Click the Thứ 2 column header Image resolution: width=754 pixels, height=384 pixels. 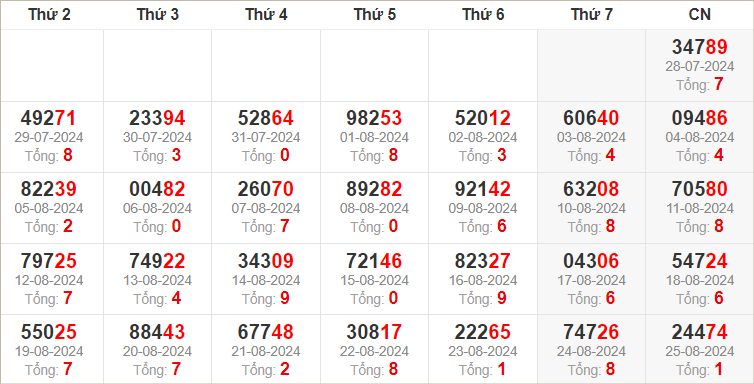(x=49, y=14)
